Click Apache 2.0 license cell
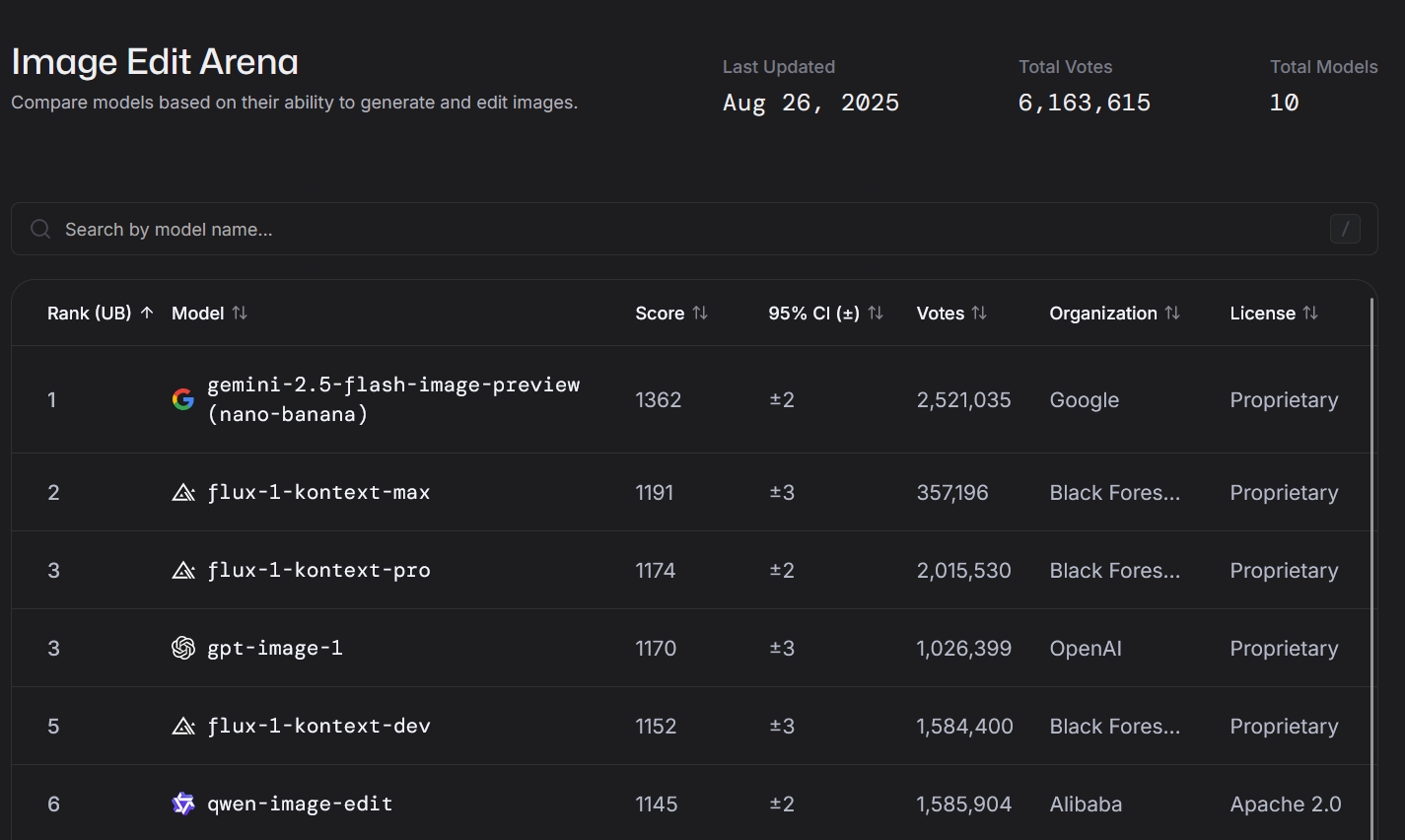Viewport: 1405px width, 840px height. tap(1286, 804)
